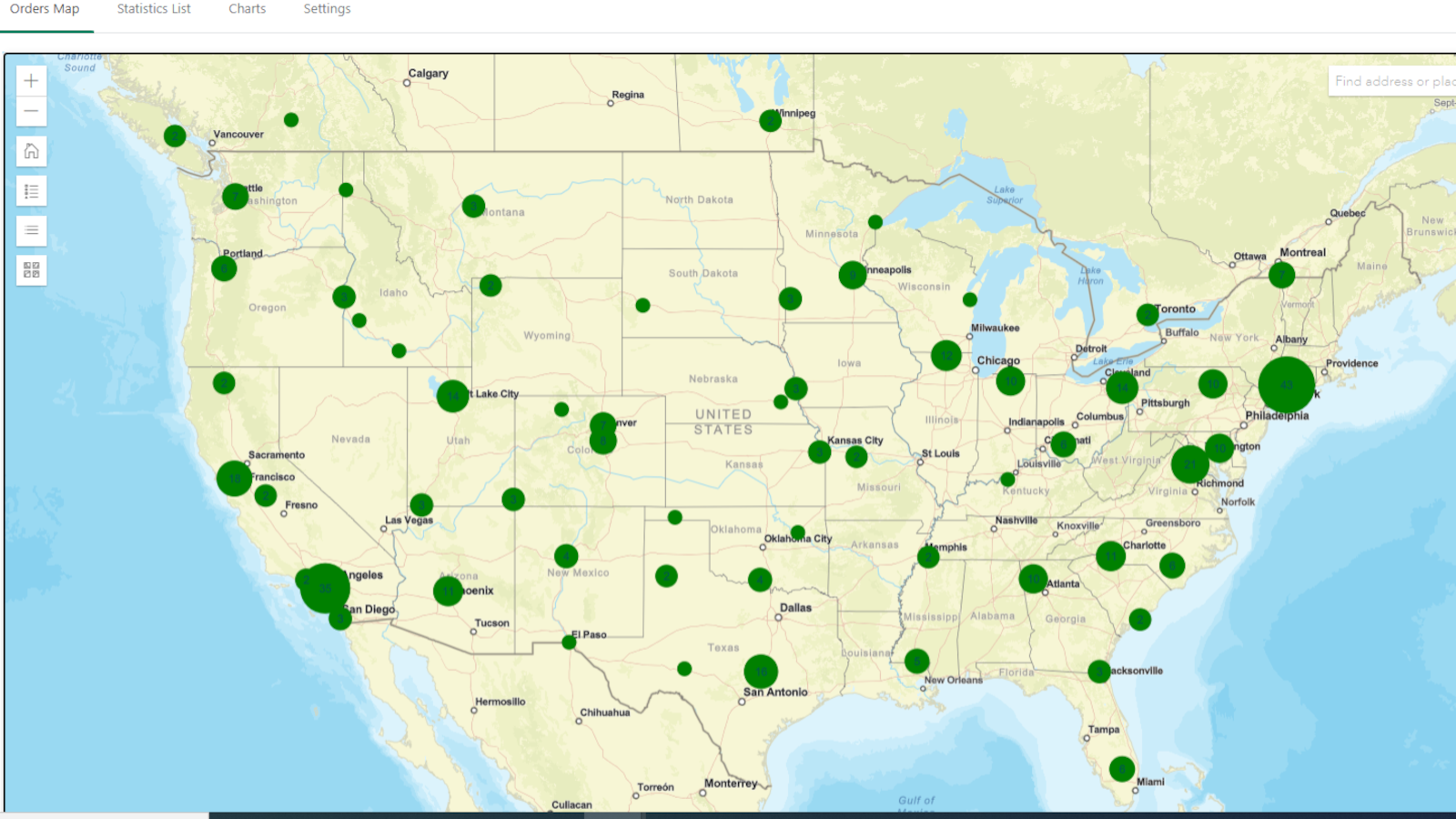
Task: Select the Home default extent icon
Action: pyautogui.click(x=31, y=151)
